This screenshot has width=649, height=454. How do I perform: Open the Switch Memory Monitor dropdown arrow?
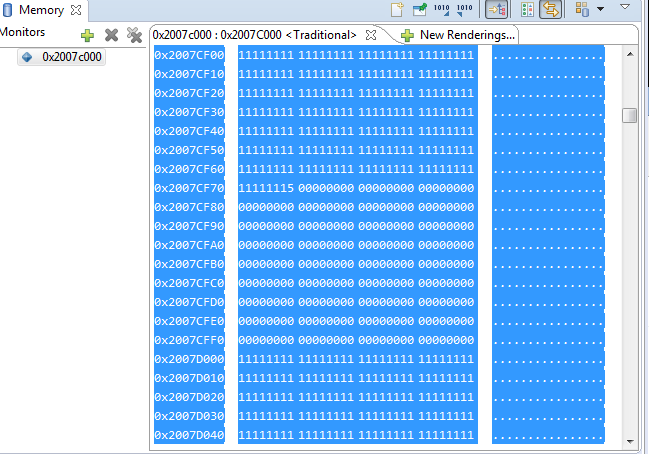(x=601, y=9)
